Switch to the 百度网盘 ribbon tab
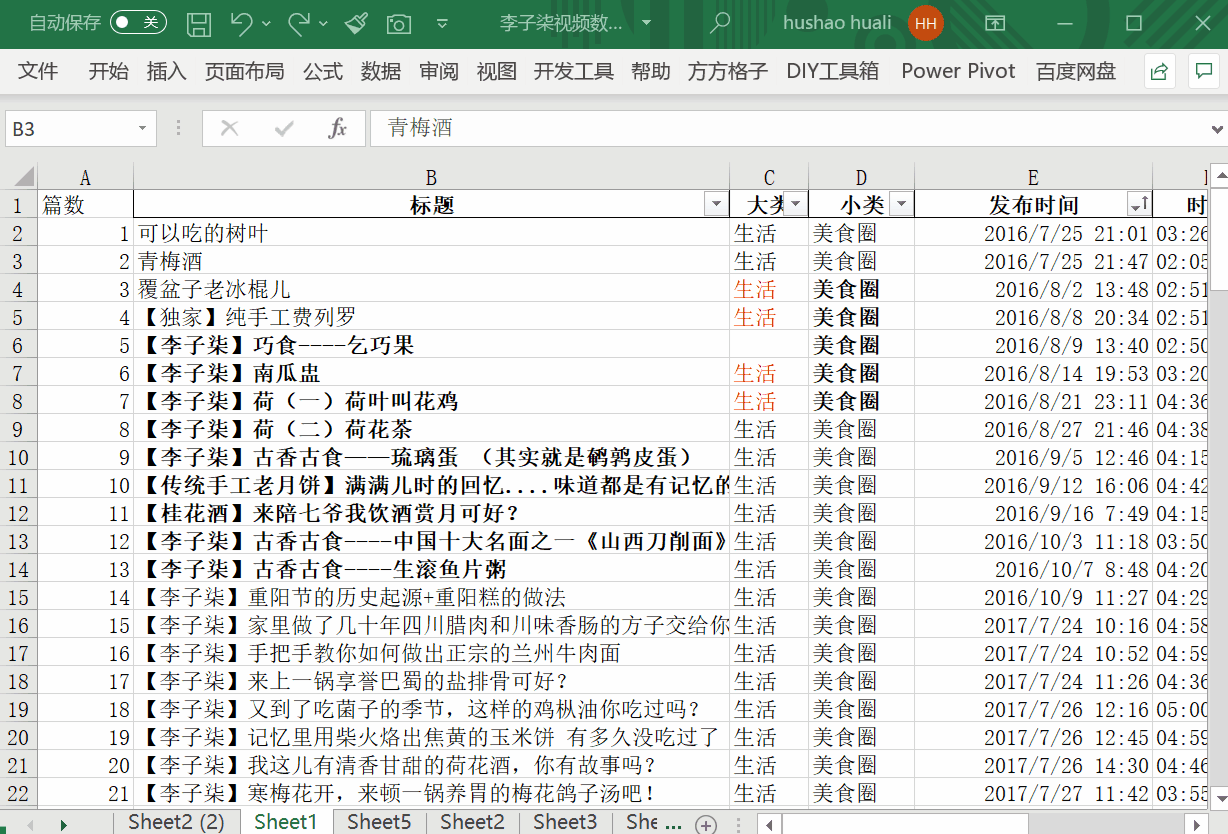The width and height of the screenshot is (1228, 834). [x=1076, y=71]
